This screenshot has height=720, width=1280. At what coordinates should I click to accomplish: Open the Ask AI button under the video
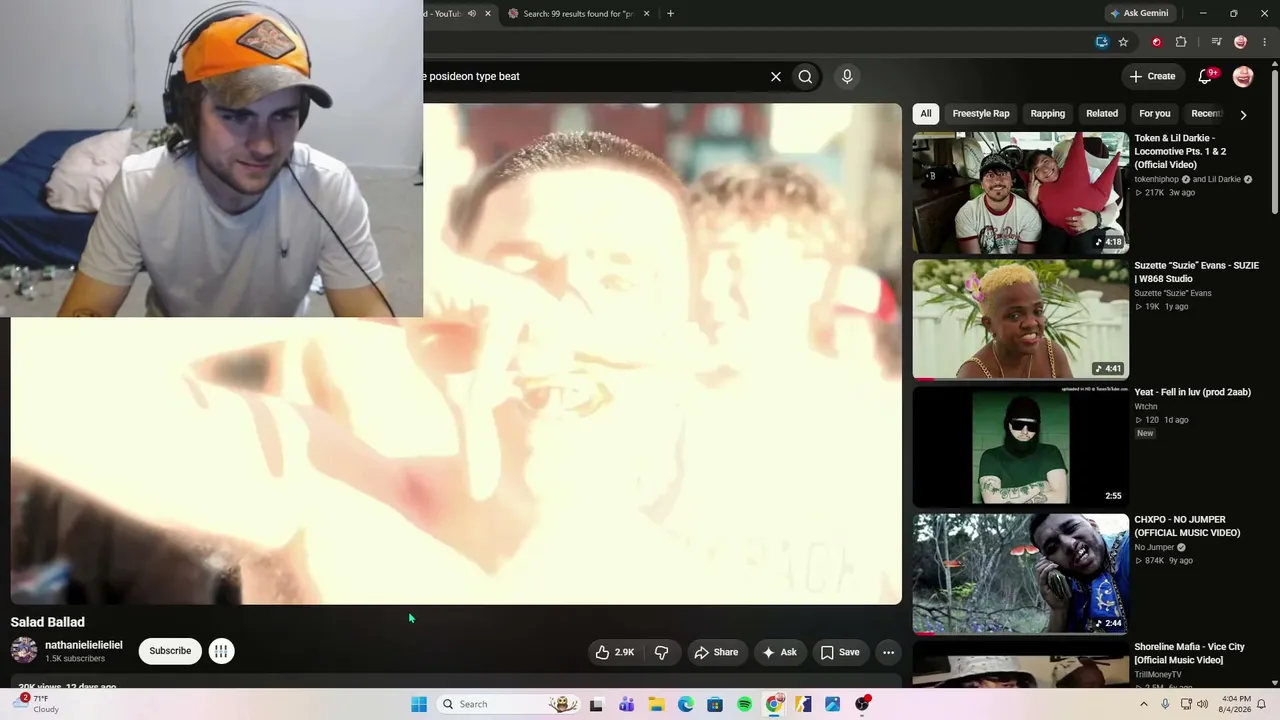779,652
